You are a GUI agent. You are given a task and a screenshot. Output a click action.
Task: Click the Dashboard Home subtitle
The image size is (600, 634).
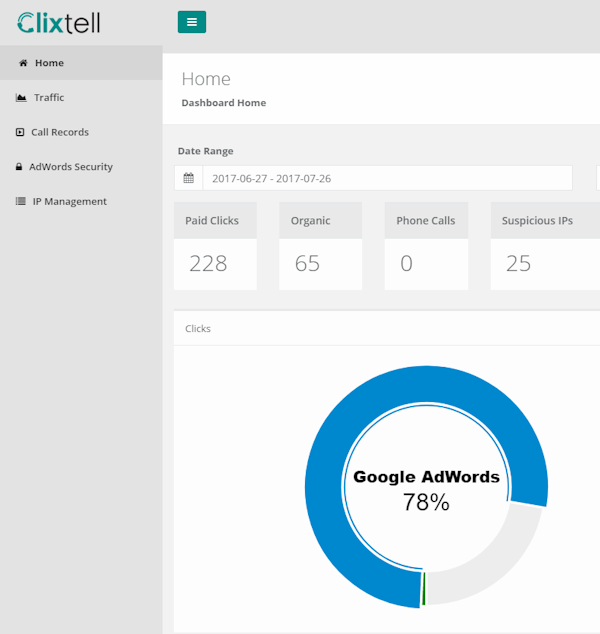click(224, 103)
